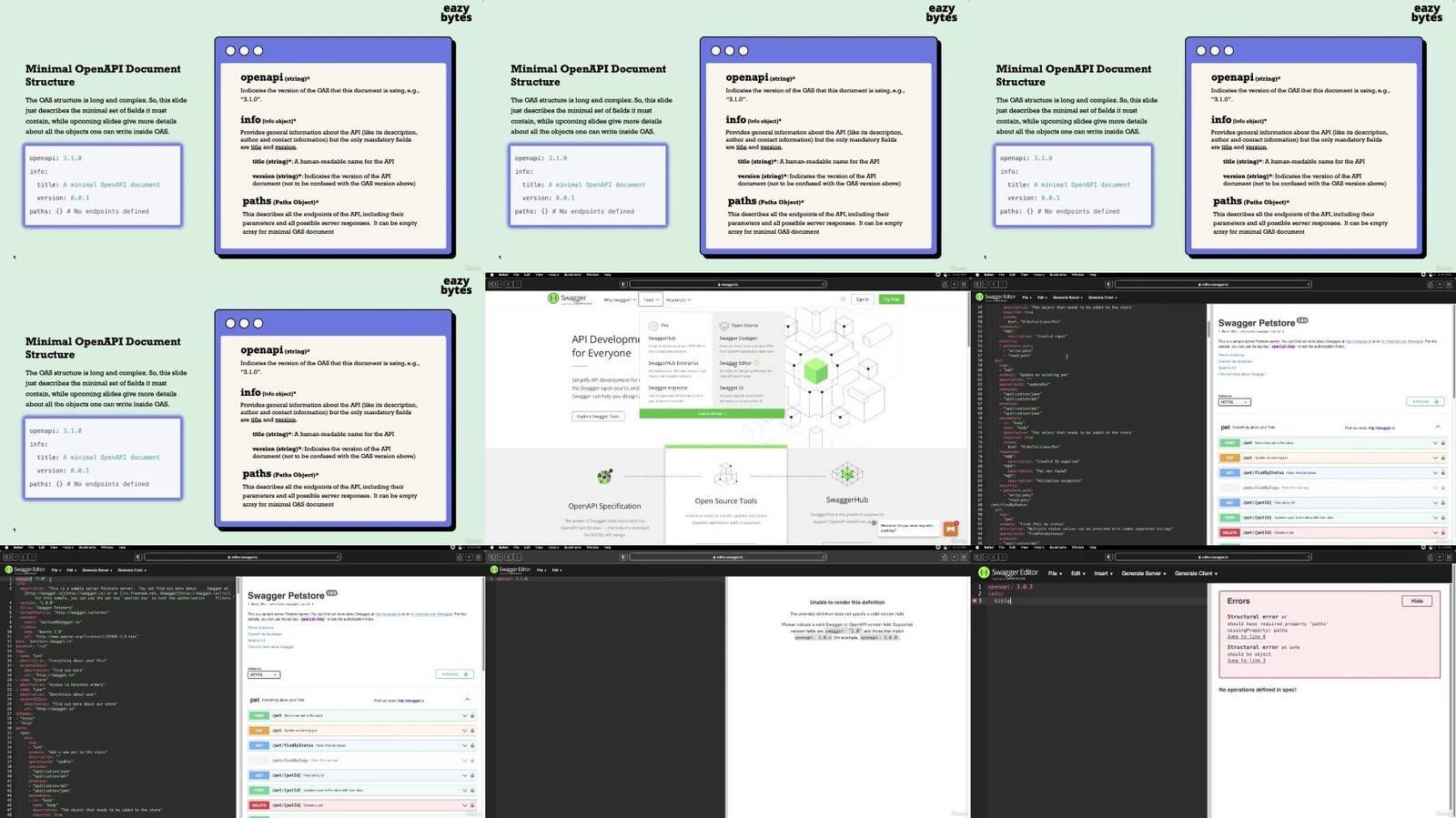The width and height of the screenshot is (1456, 818).
Task: Open the Resources dropdown on swagger.io navbar
Action: (x=678, y=299)
